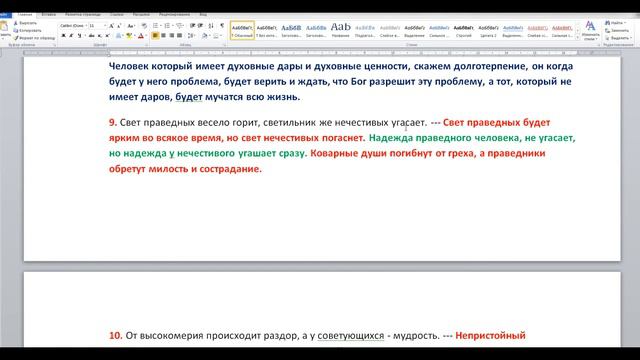Toggle Show paragraph marks (¶)
640x360 pixels.
(222, 26)
